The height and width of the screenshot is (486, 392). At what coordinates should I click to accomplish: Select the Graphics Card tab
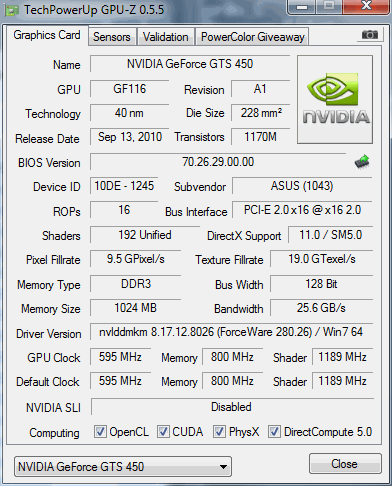pyautogui.click(x=47, y=35)
